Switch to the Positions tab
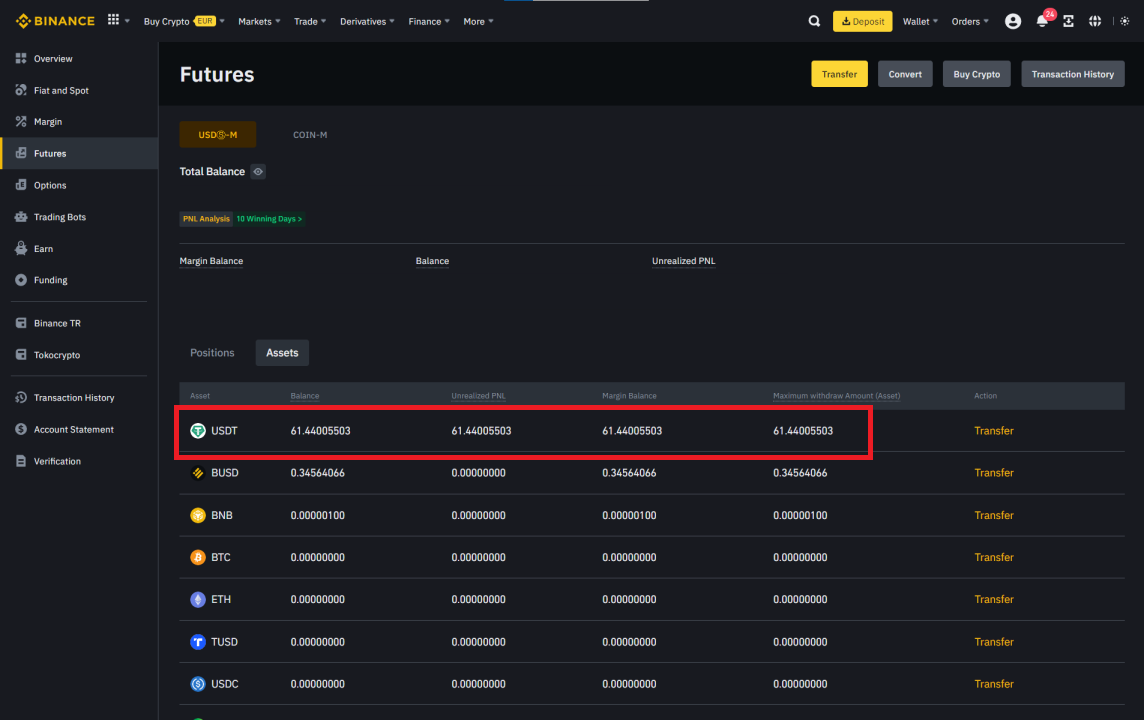 [212, 353]
